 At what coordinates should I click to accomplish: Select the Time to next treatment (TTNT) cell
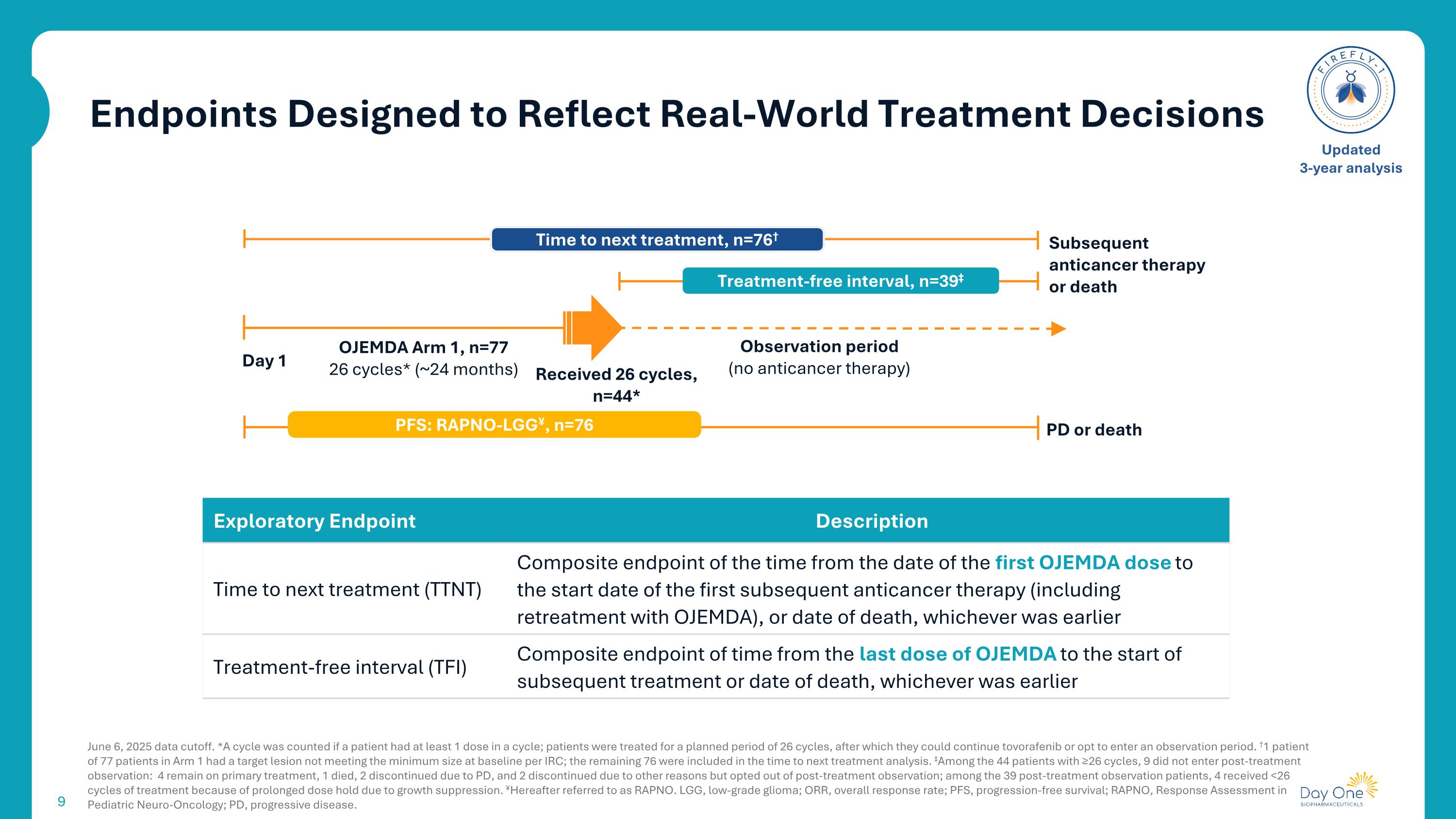point(347,589)
